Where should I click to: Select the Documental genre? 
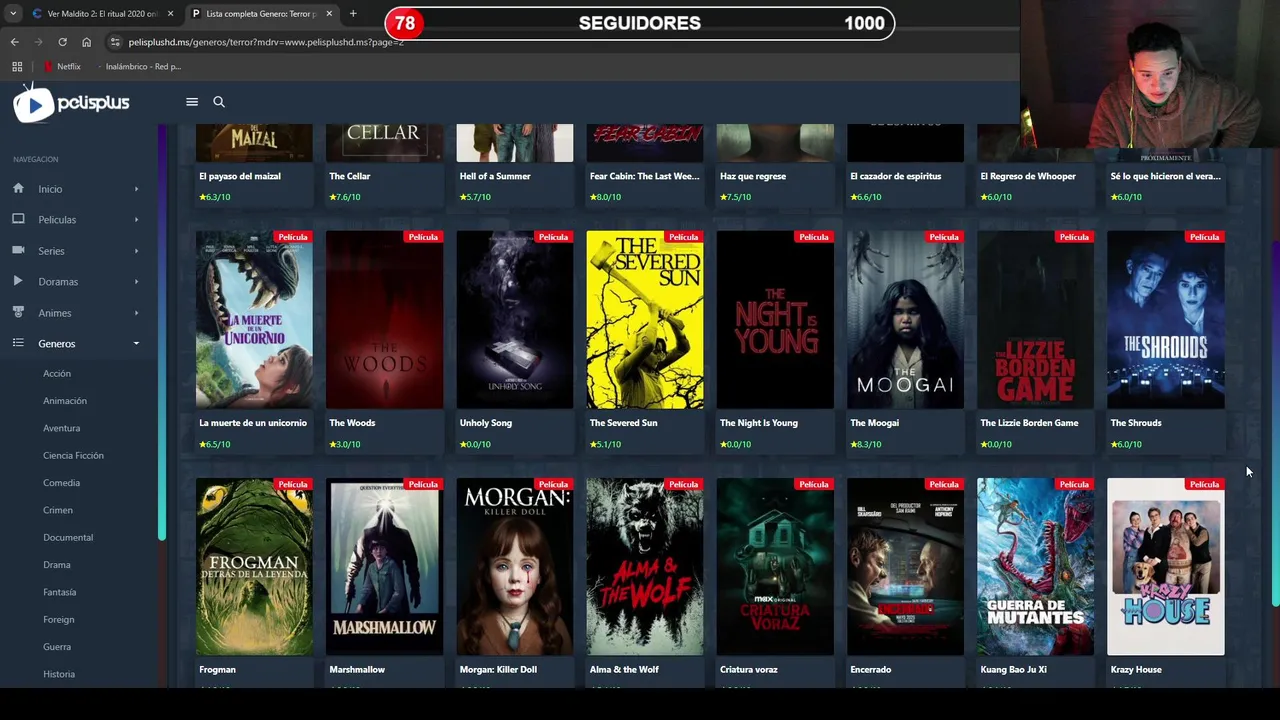click(x=68, y=538)
